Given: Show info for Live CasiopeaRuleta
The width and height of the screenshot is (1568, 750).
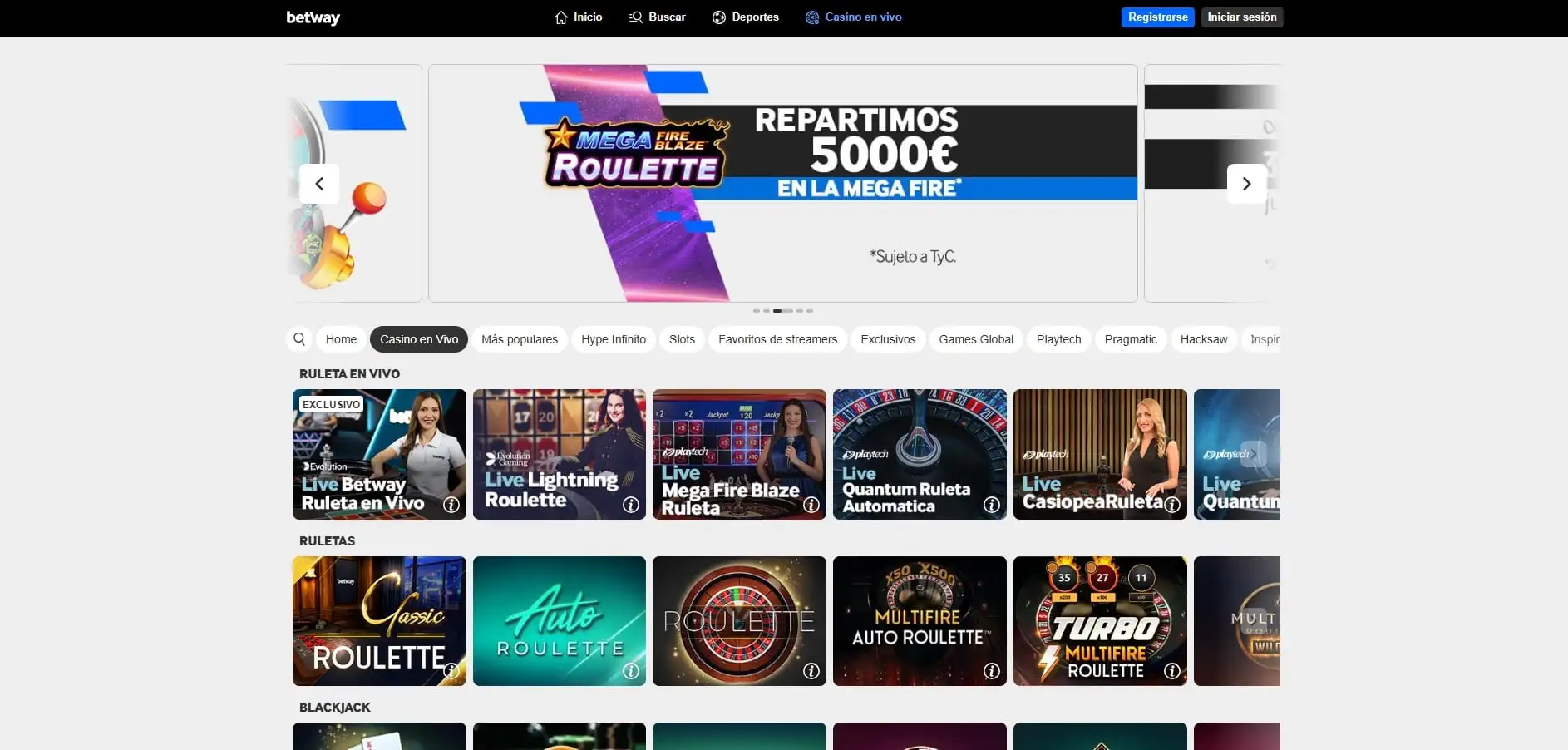Looking at the screenshot, I should pos(1172,505).
